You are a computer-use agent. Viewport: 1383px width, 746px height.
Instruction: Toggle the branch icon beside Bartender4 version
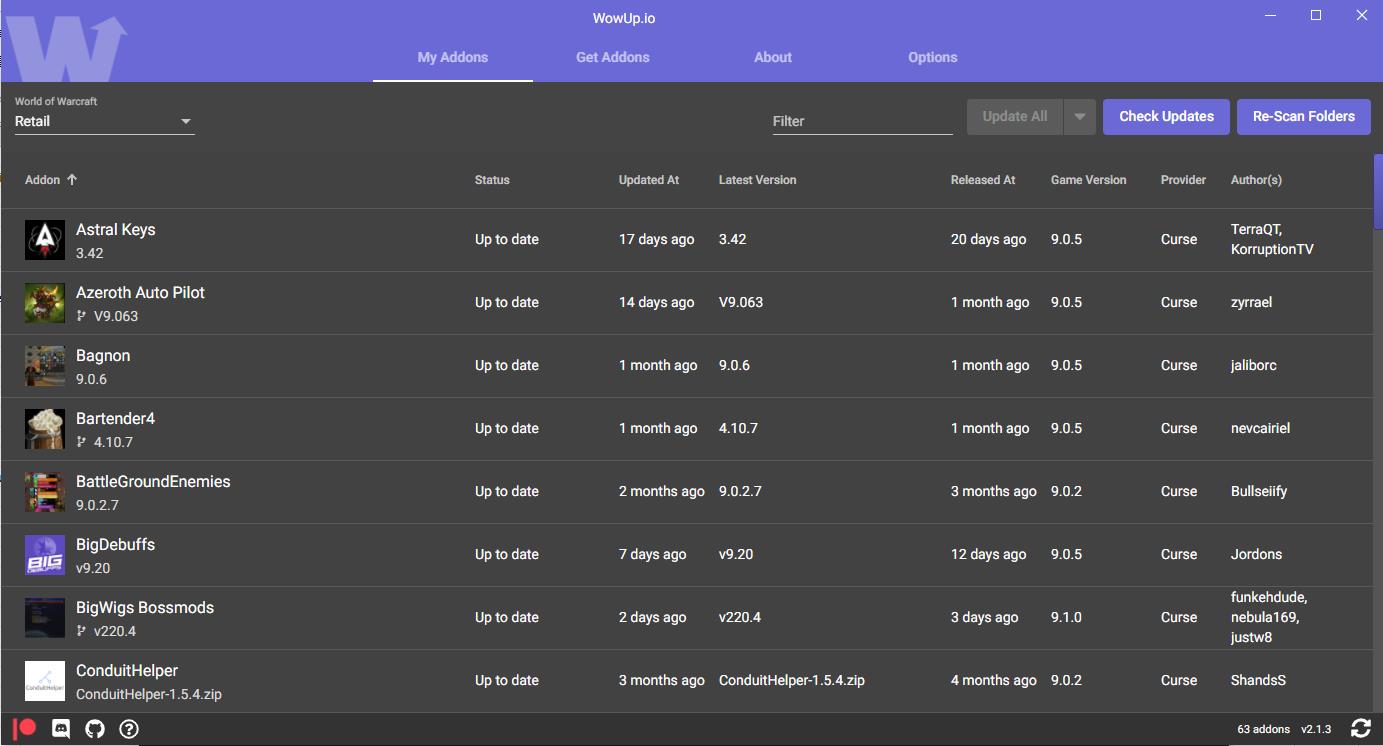(x=82, y=438)
